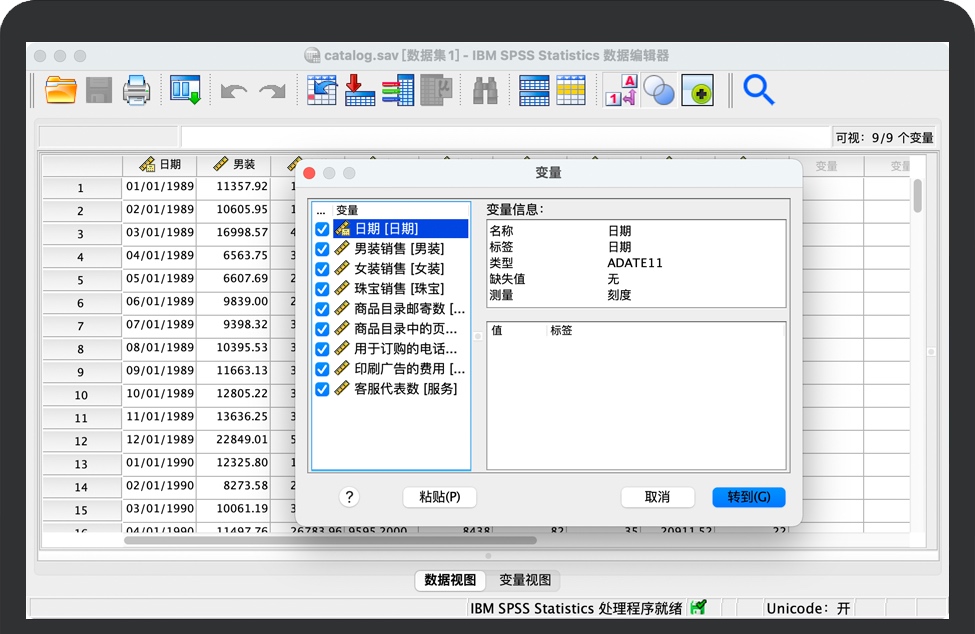Image resolution: width=975 pixels, height=634 pixels.
Task: Click the Value Labels icon in toolbar
Action: (x=621, y=91)
